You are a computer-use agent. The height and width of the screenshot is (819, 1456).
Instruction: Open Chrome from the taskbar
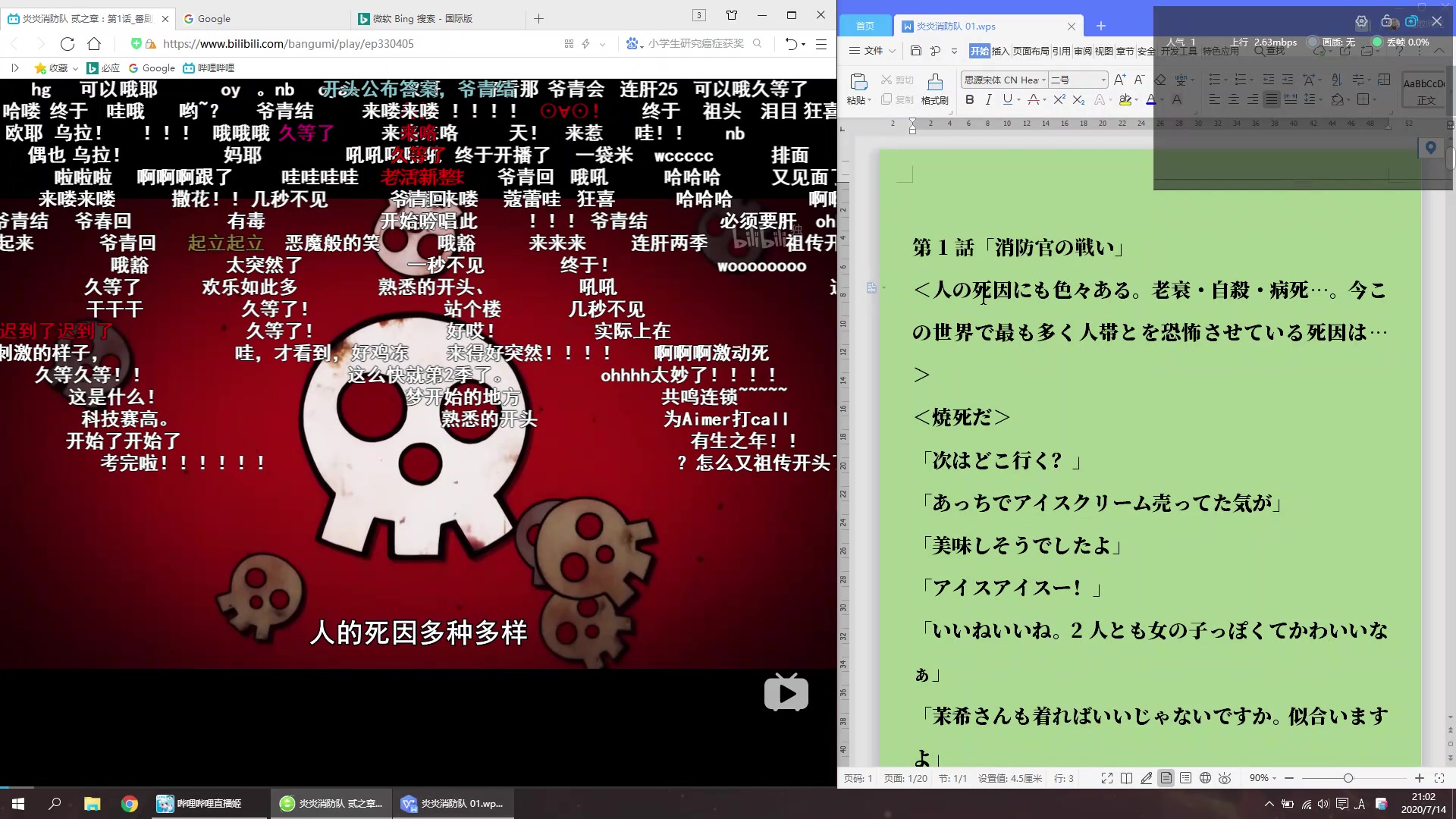click(130, 804)
